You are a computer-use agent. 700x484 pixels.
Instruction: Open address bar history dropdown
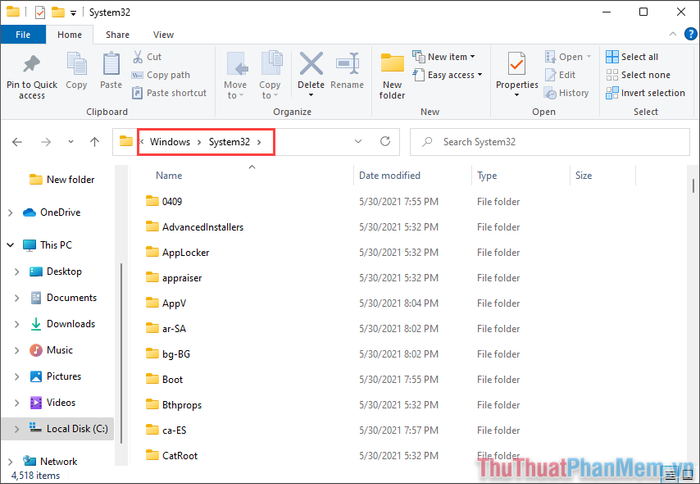[x=358, y=142]
